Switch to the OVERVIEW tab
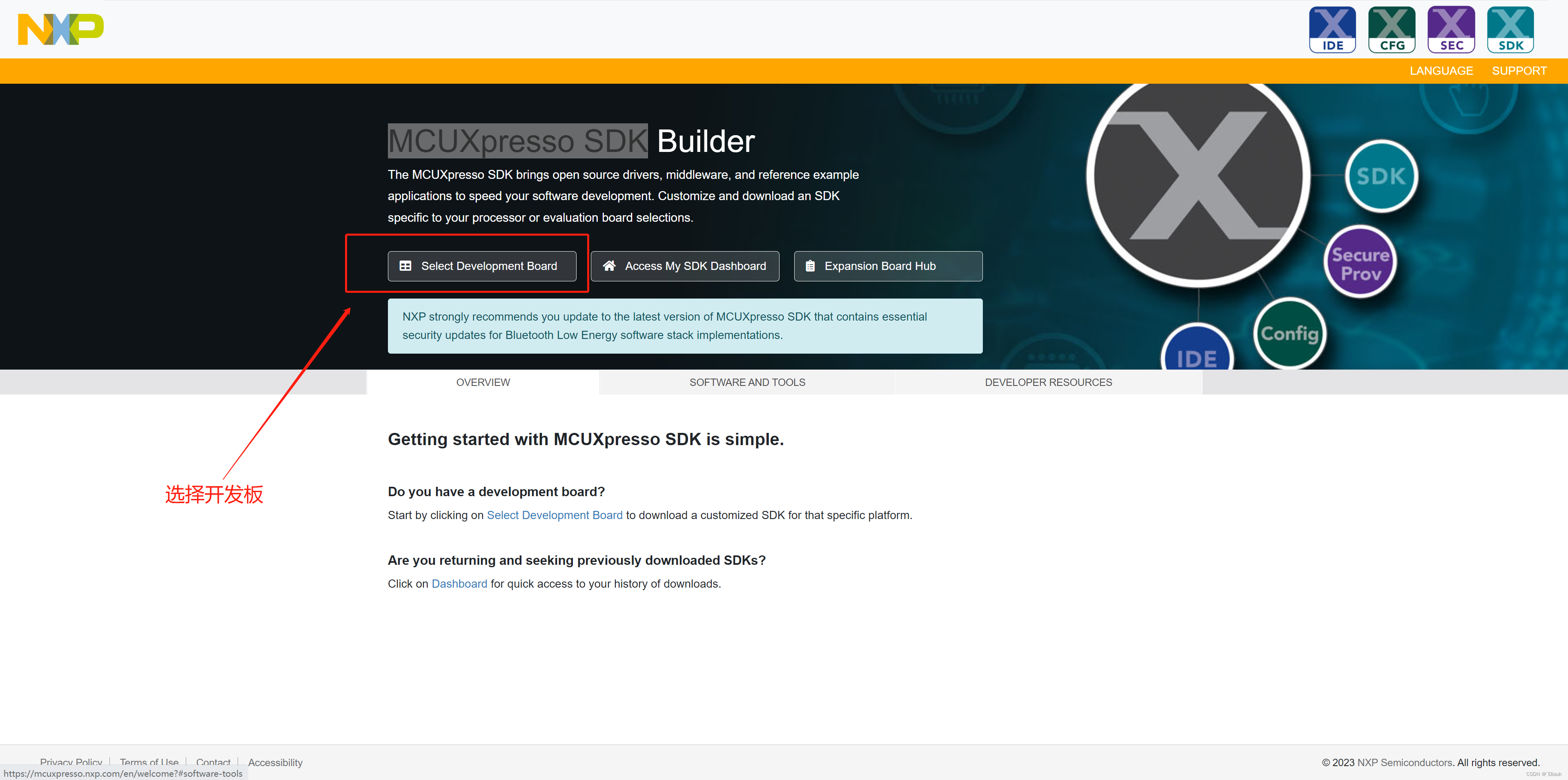The height and width of the screenshot is (780, 1568). tap(483, 382)
